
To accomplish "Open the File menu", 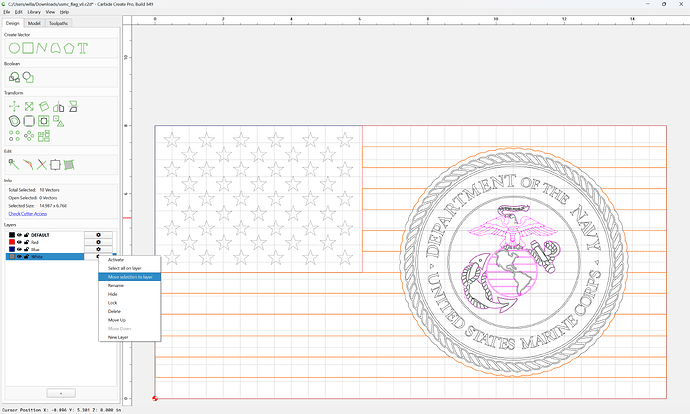I will coord(7,12).
